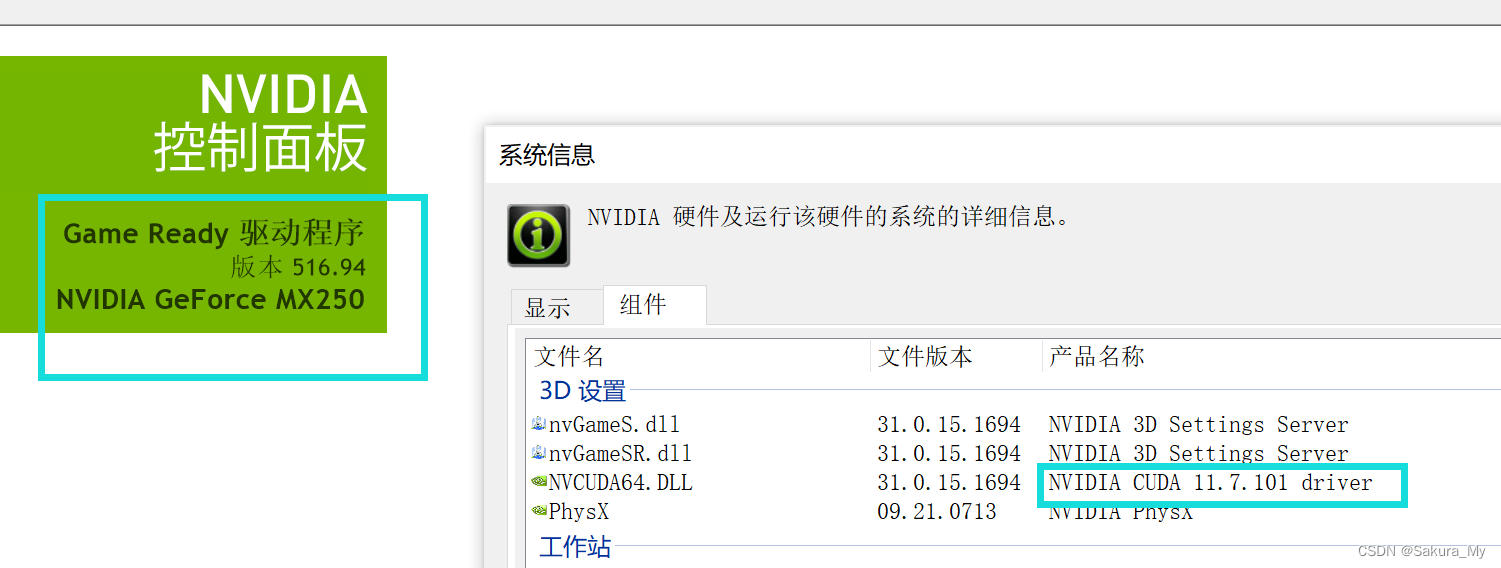Click the NVCUDA64.DLL NVIDIA icon

pos(539,483)
